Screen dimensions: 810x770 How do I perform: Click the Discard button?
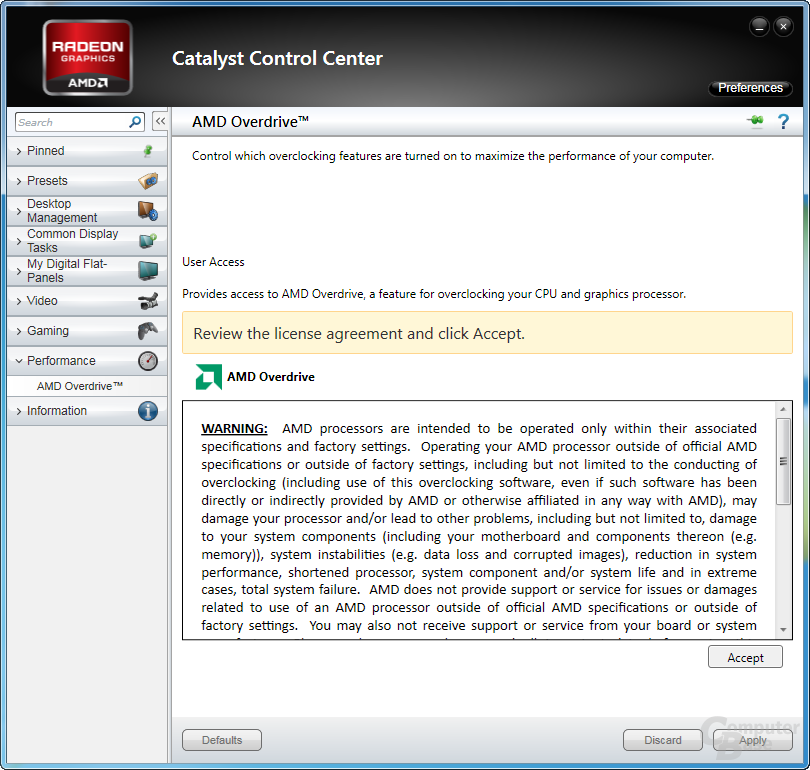pyautogui.click(x=662, y=740)
